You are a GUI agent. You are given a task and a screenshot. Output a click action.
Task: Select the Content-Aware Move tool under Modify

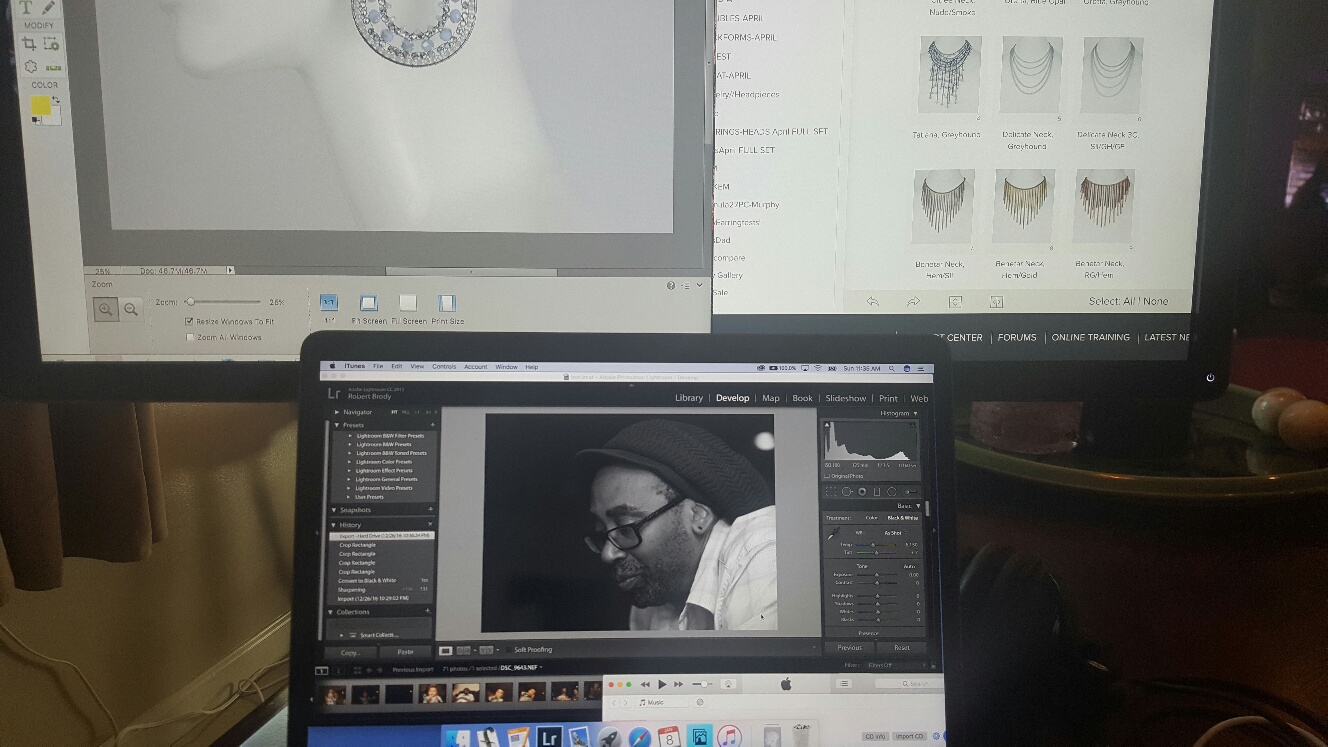coord(30,66)
